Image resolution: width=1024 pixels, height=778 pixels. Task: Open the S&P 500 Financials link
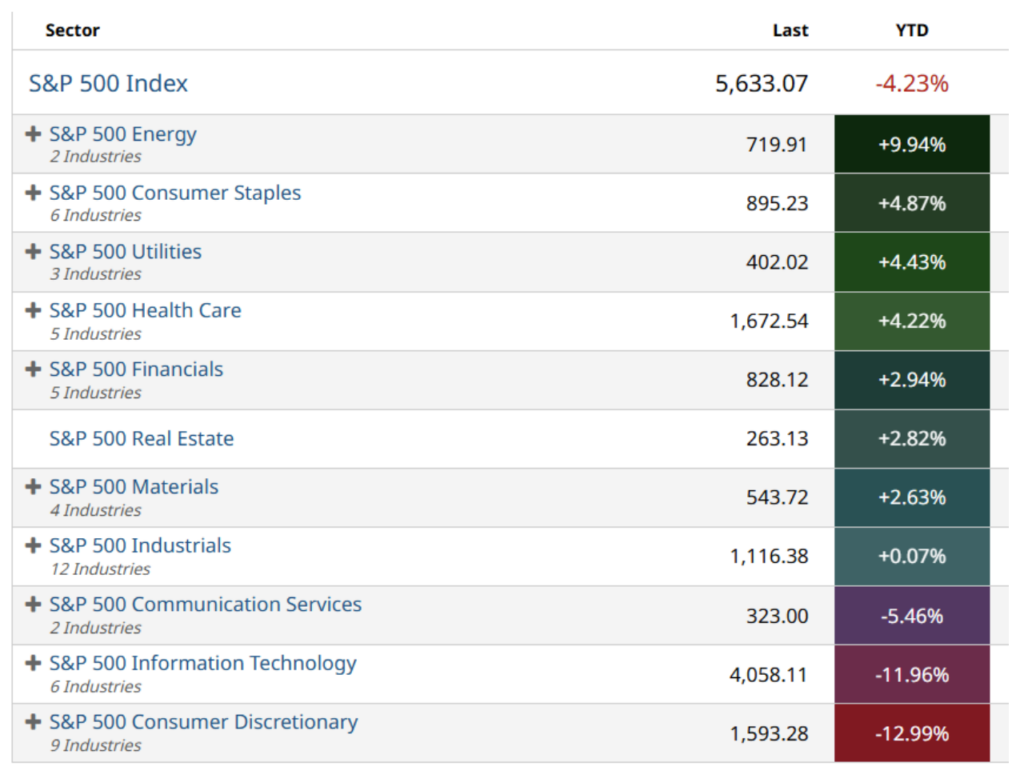tap(136, 369)
